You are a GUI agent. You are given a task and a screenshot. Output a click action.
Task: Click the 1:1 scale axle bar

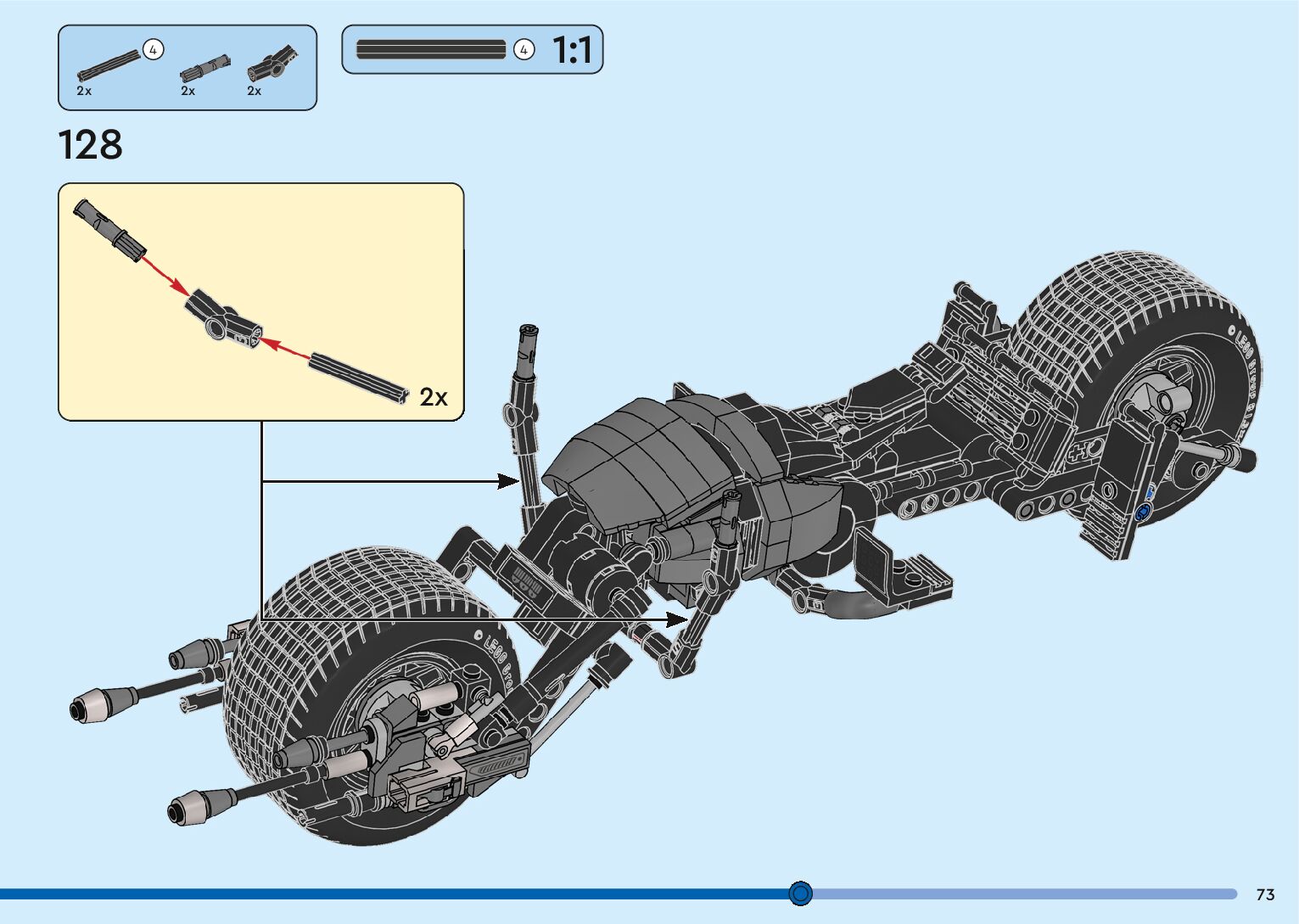click(x=430, y=49)
